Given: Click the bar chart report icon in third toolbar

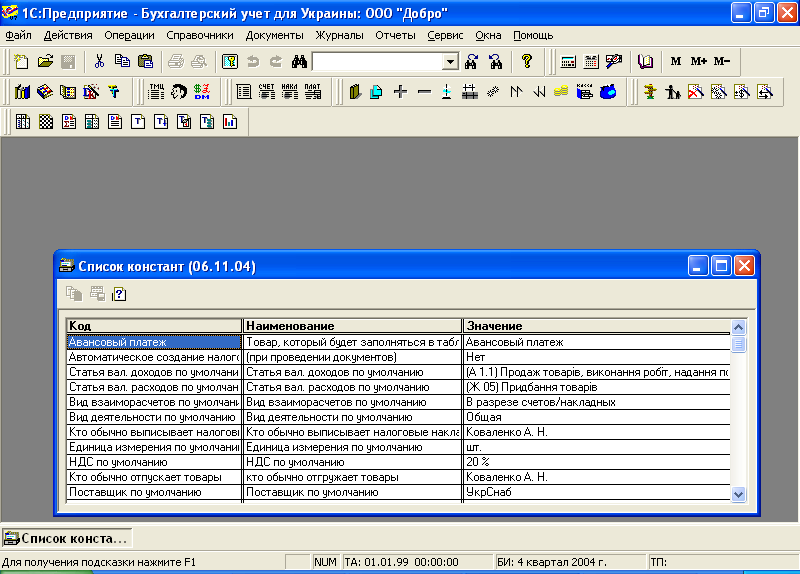Looking at the screenshot, I should click(230, 122).
